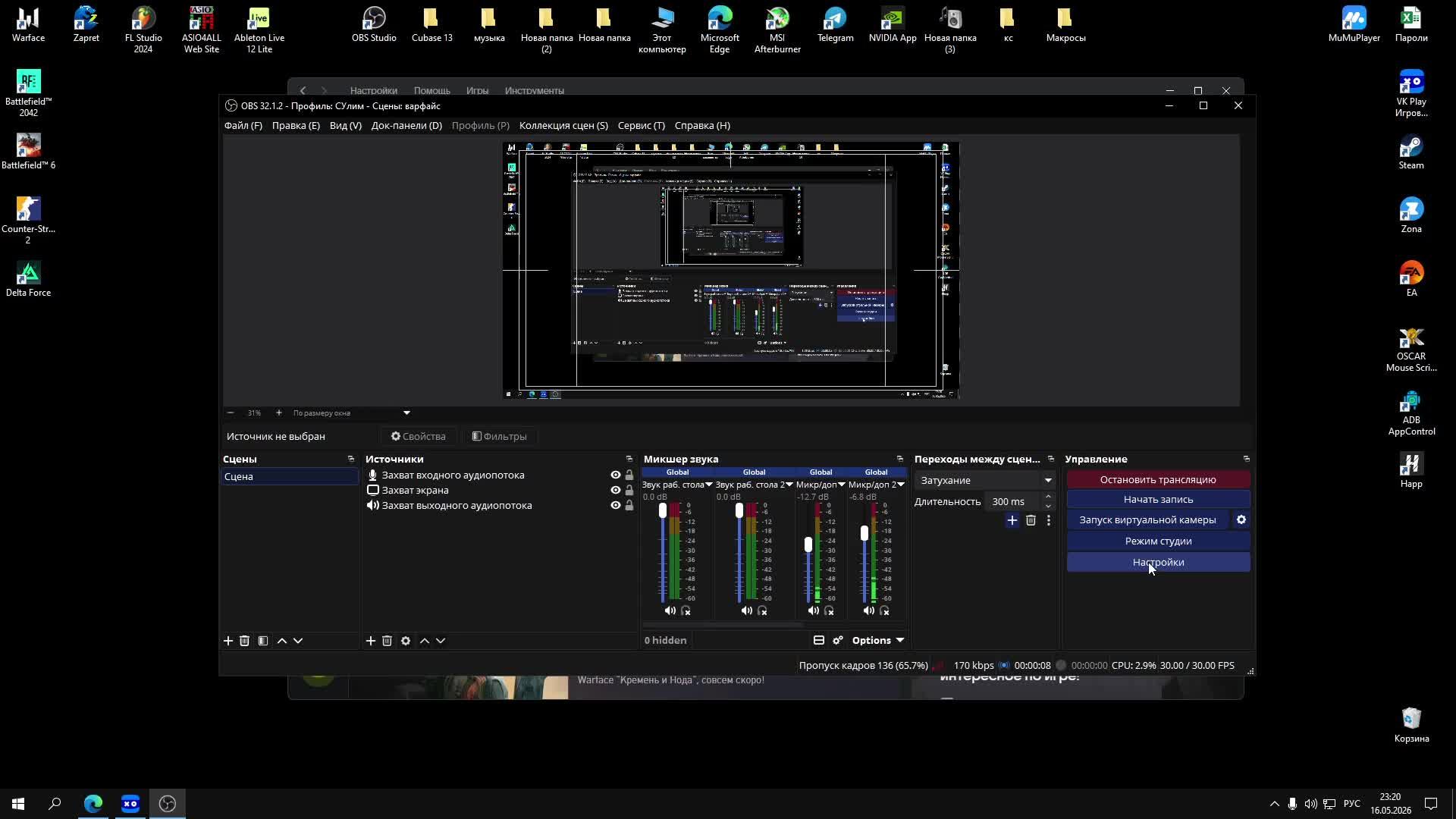Enable monitoring for Микр/доп 2
Image resolution: width=1456 pixels, height=819 pixels.
[885, 610]
